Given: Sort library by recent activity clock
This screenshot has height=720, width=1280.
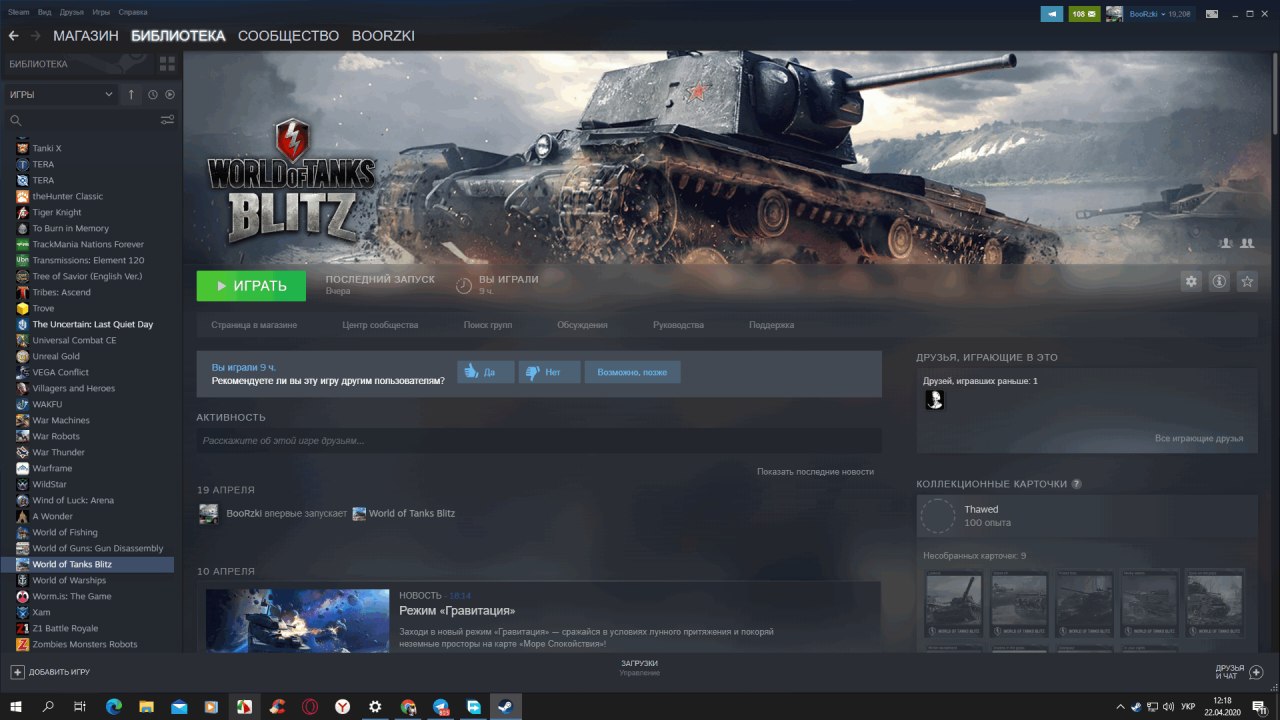Looking at the screenshot, I should tap(153, 94).
